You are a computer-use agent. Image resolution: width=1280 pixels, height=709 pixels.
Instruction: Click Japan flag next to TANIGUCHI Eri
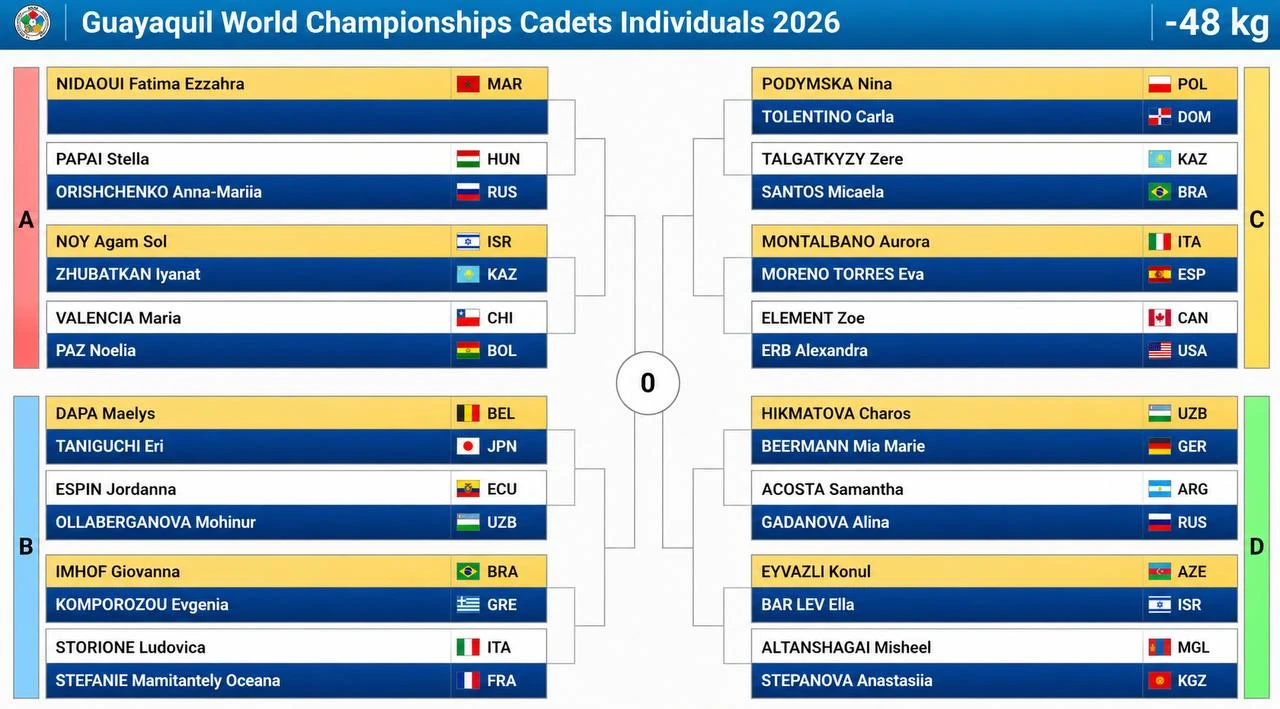468,447
